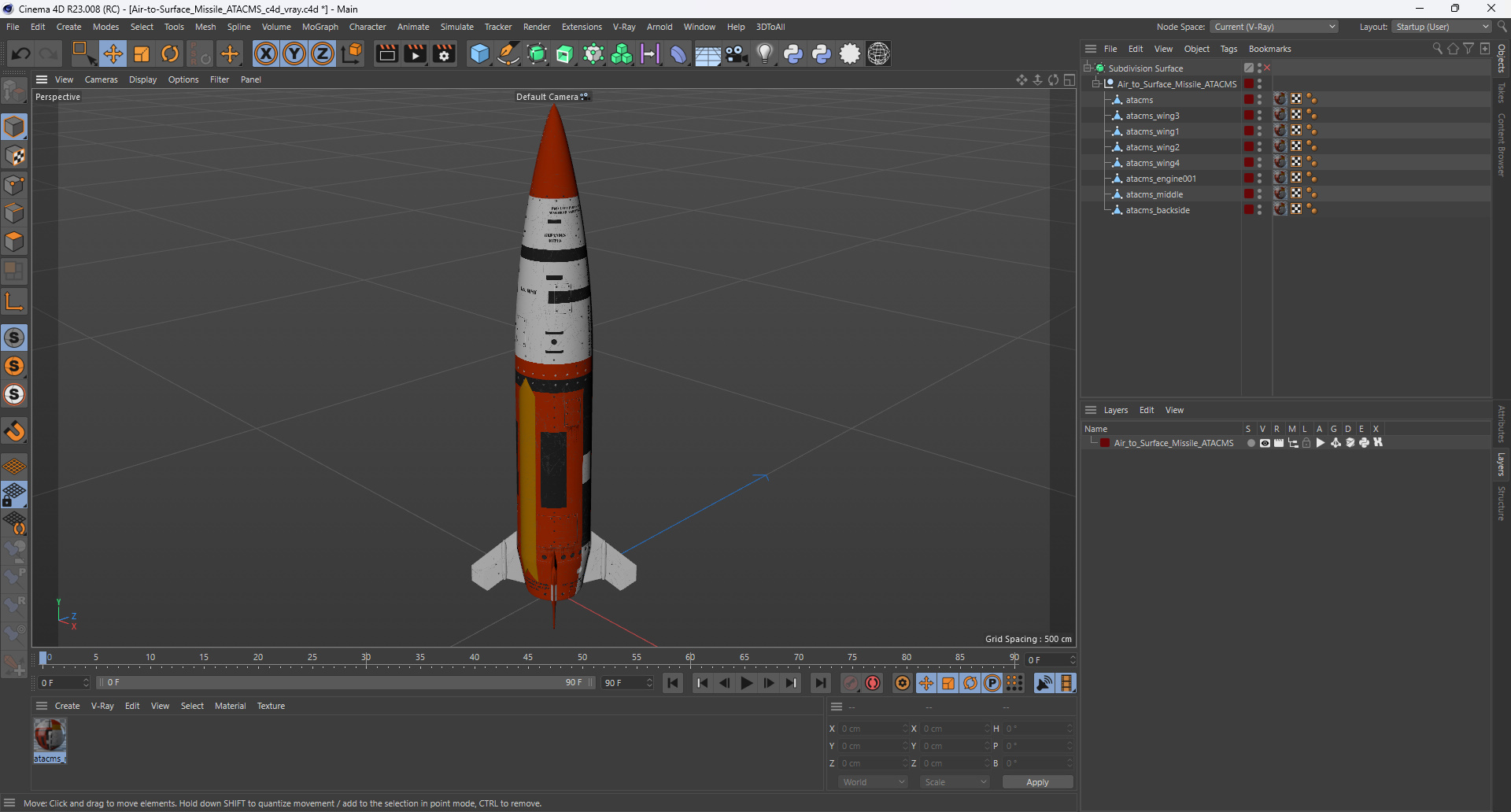The image size is (1511, 812).
Task: Switch to Polygons mode
Action: point(14,242)
